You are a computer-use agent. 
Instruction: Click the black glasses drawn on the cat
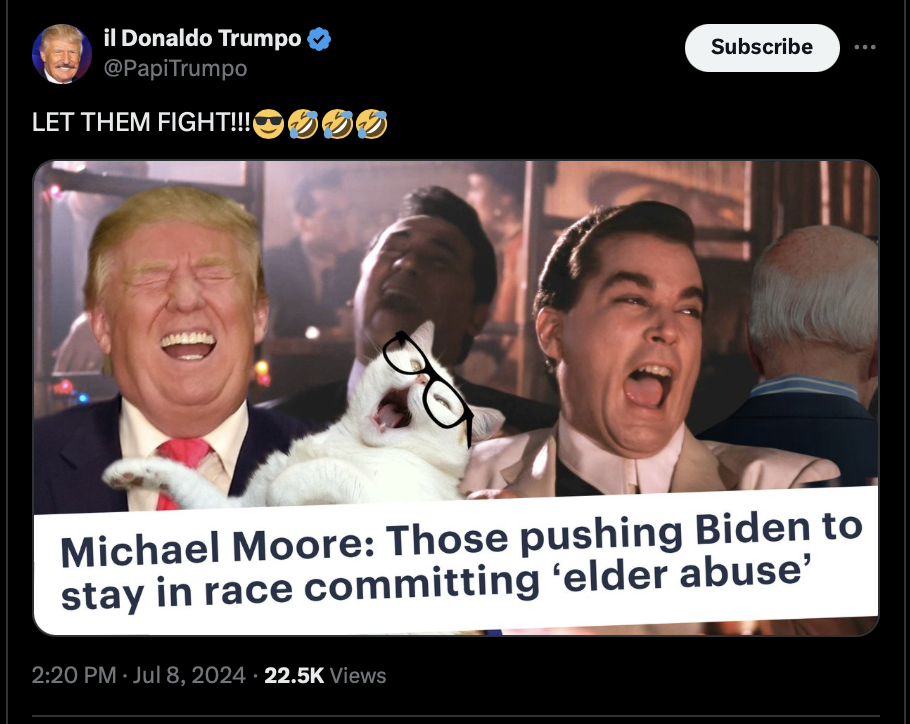(x=428, y=383)
